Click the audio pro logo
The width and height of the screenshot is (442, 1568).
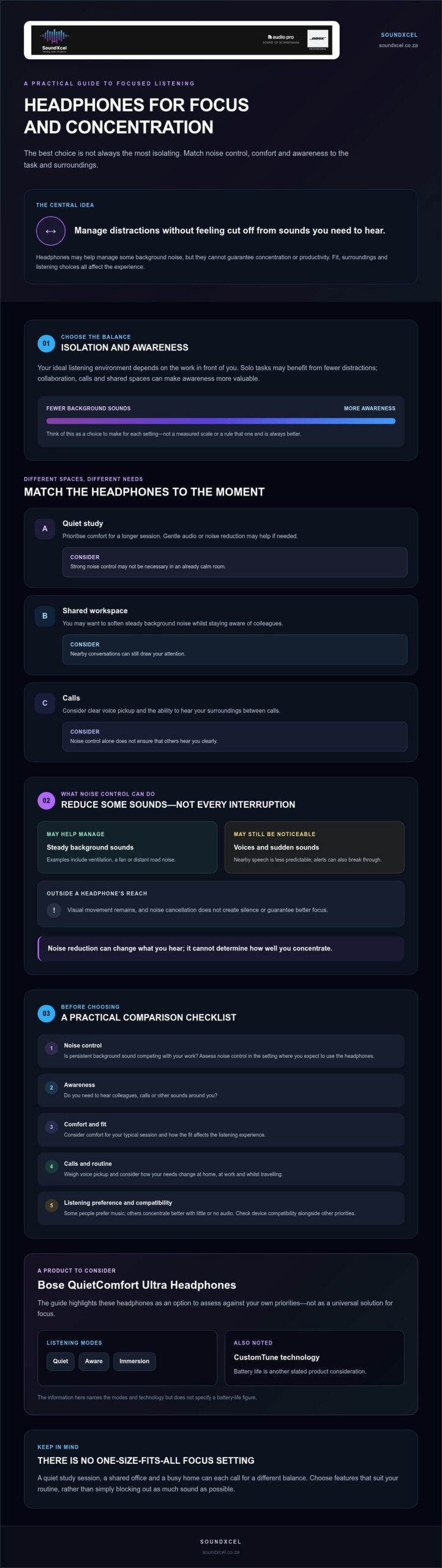click(281, 39)
